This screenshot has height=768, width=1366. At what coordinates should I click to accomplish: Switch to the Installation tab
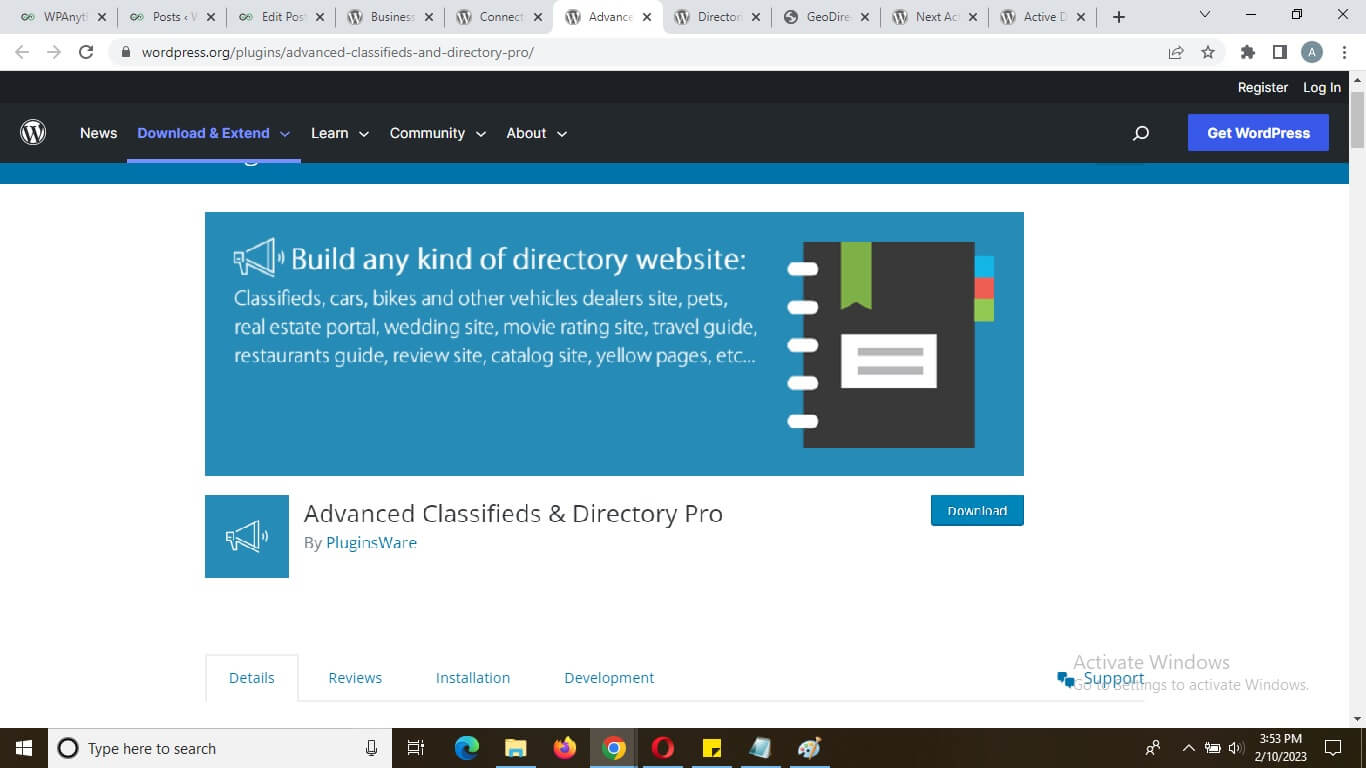pos(473,678)
